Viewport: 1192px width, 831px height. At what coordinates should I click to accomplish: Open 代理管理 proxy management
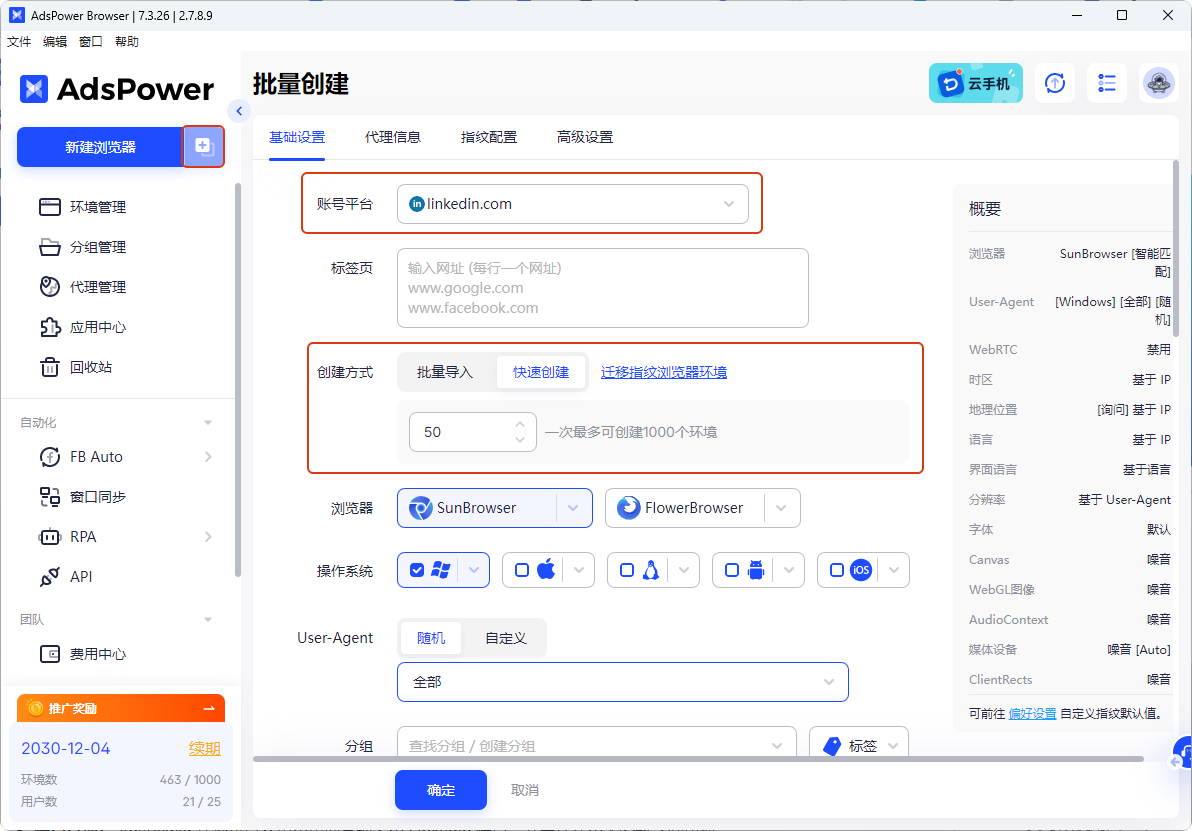[97, 287]
